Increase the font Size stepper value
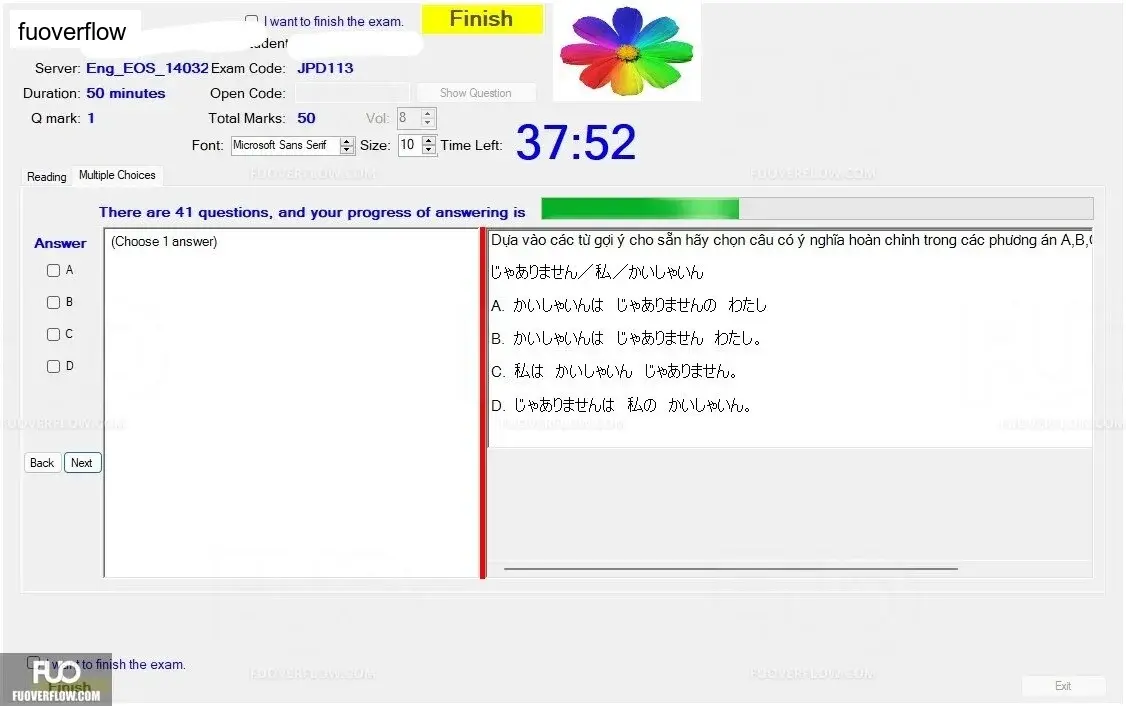1126x706 pixels. [429, 140]
